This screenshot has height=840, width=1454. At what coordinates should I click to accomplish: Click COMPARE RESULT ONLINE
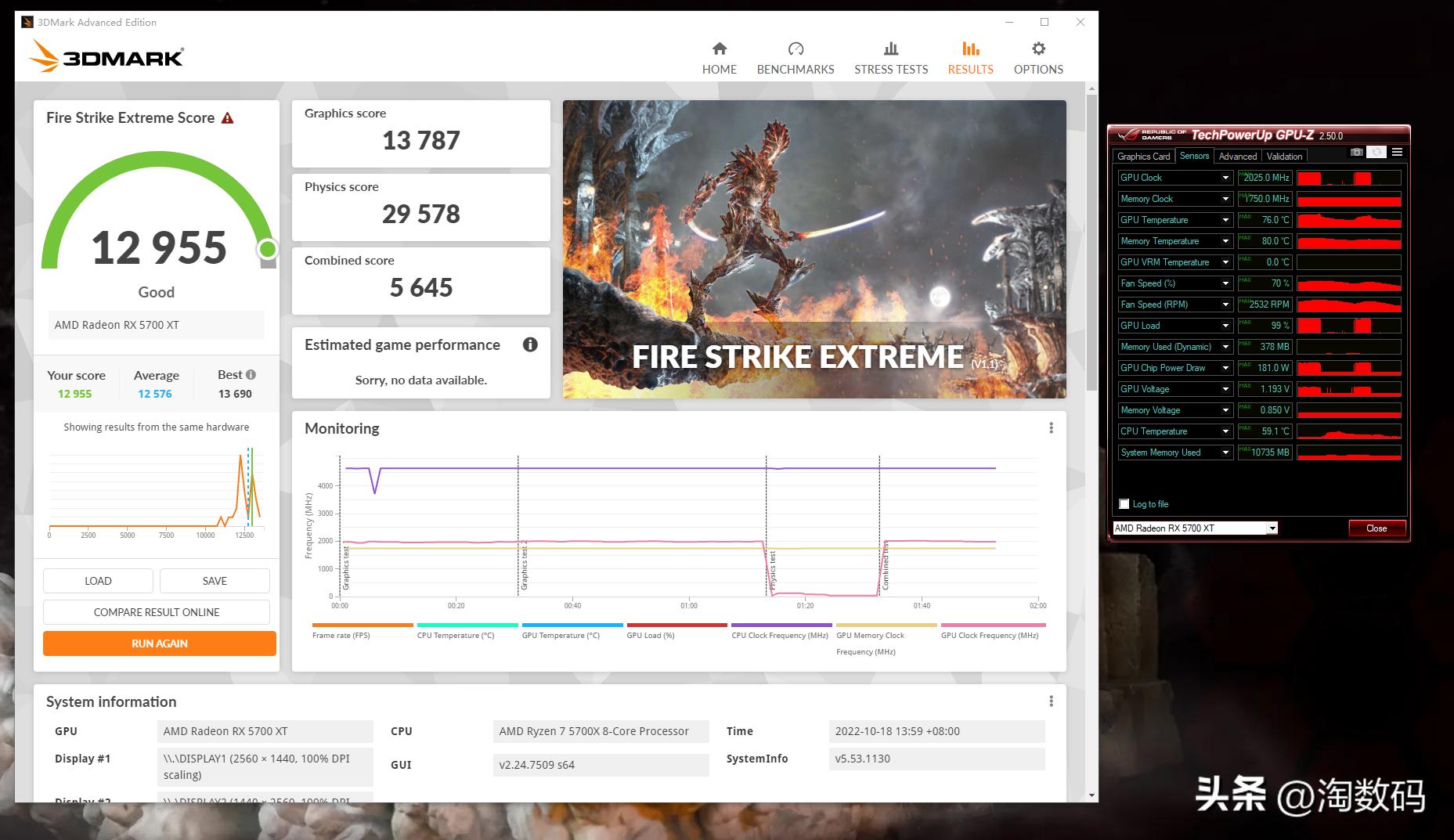tap(156, 611)
